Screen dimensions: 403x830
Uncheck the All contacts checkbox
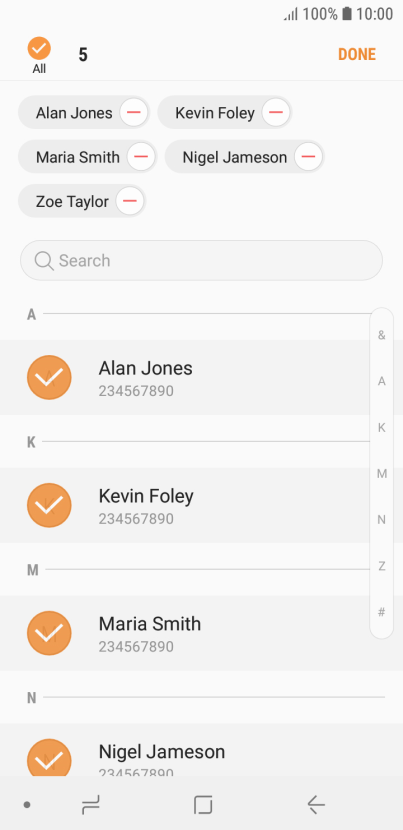click(x=39, y=48)
